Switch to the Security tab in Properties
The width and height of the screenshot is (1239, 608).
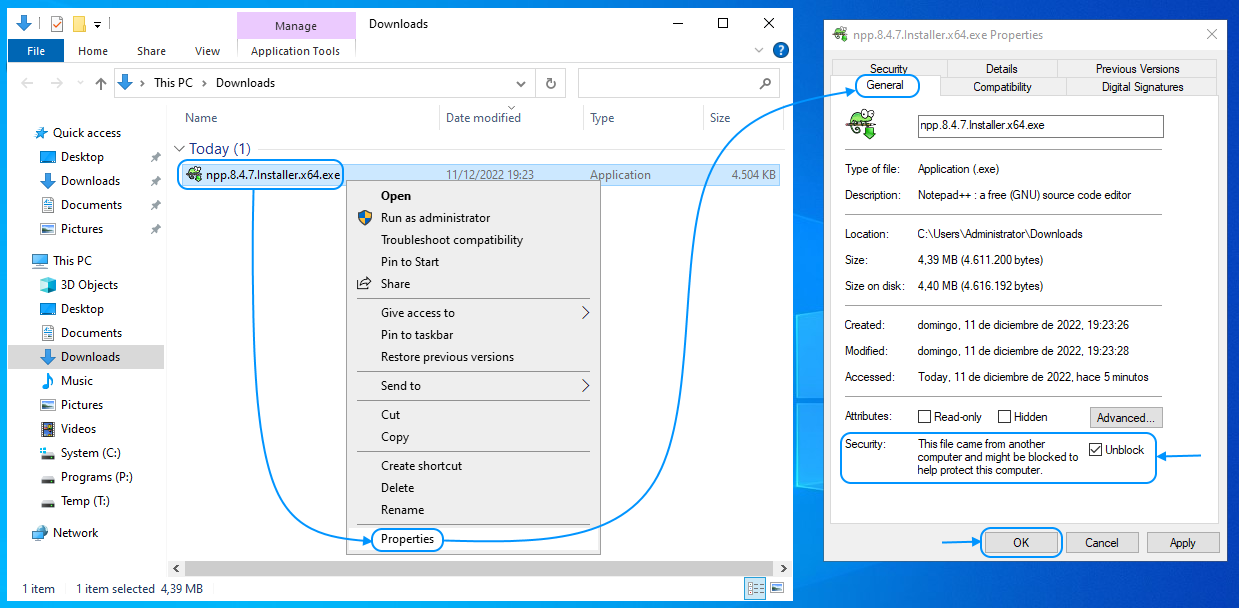click(x=889, y=69)
